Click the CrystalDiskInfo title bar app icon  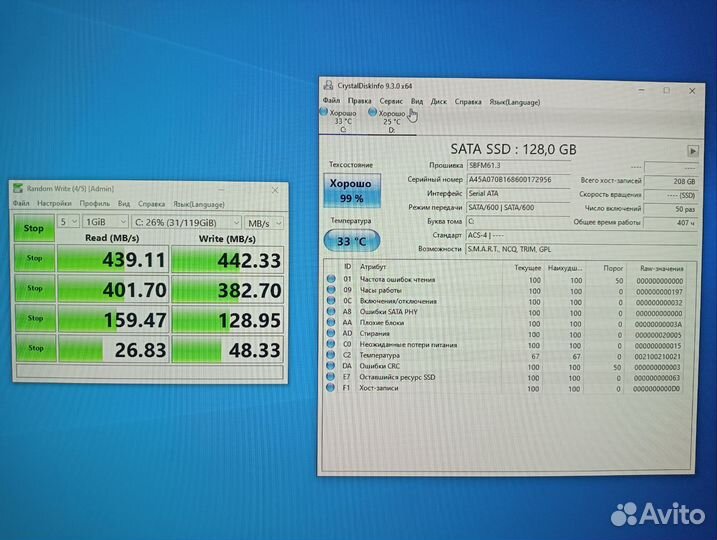pos(328,85)
